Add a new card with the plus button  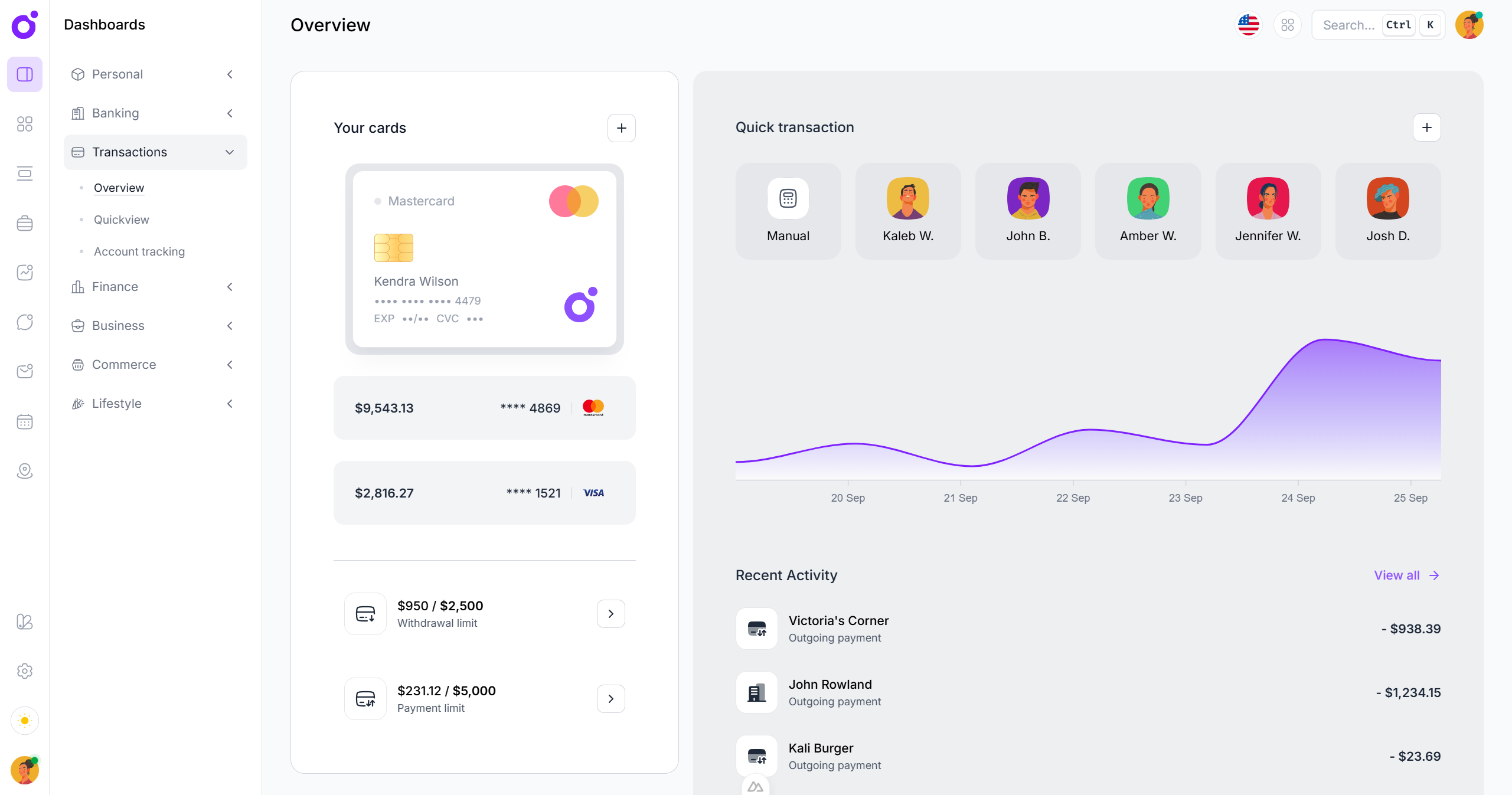(621, 127)
